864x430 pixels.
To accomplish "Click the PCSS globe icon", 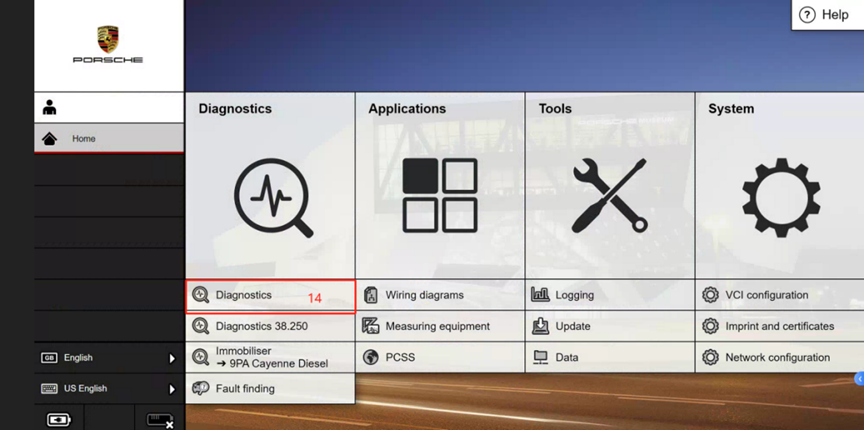I will tap(371, 357).
